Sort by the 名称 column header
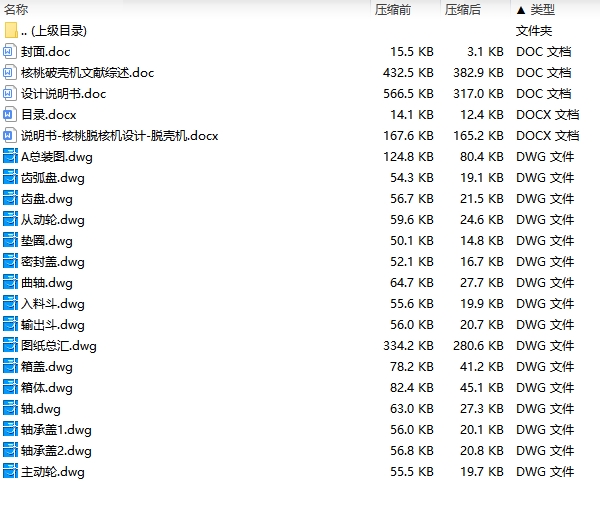The image size is (600, 525). coord(16,9)
